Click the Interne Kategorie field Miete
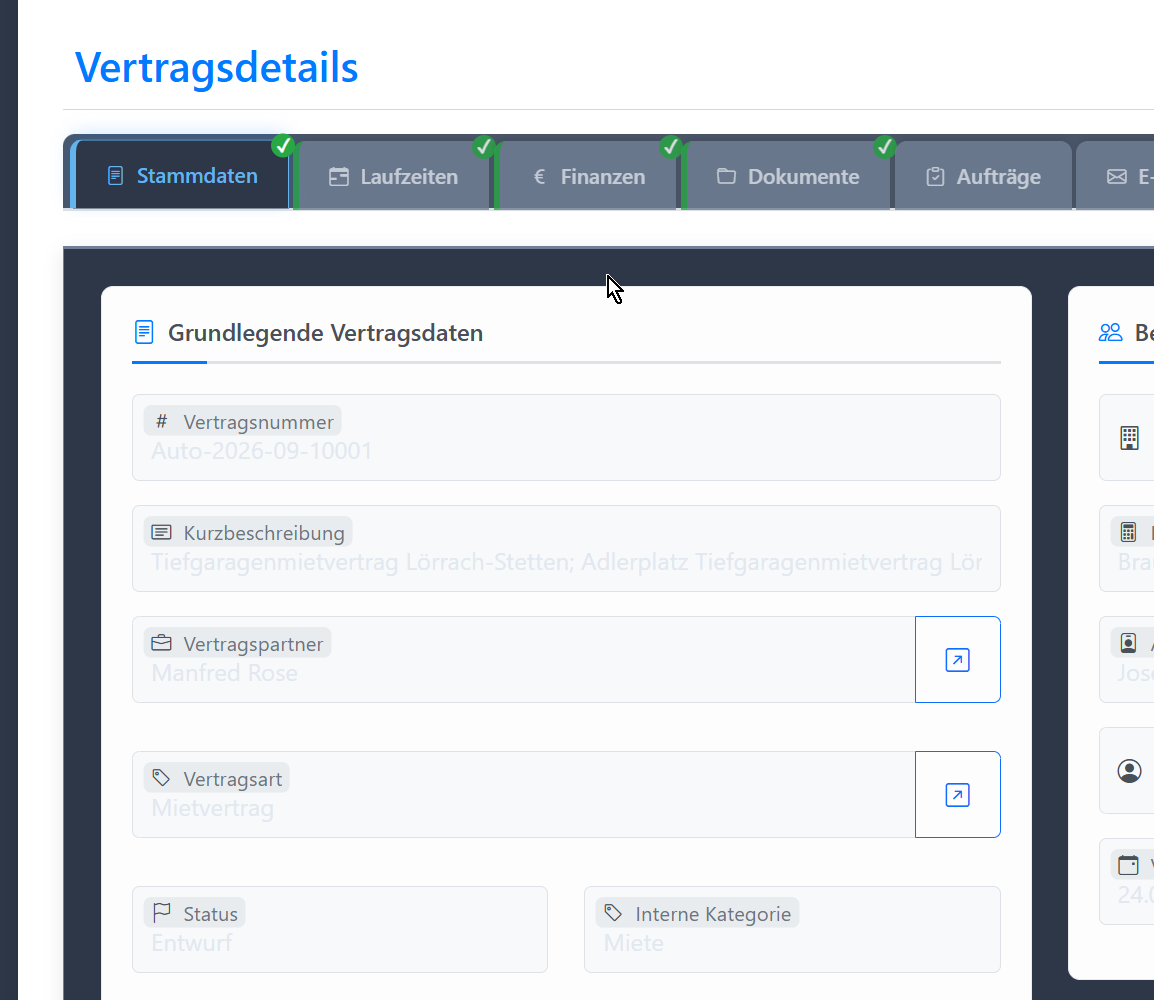 (x=792, y=929)
